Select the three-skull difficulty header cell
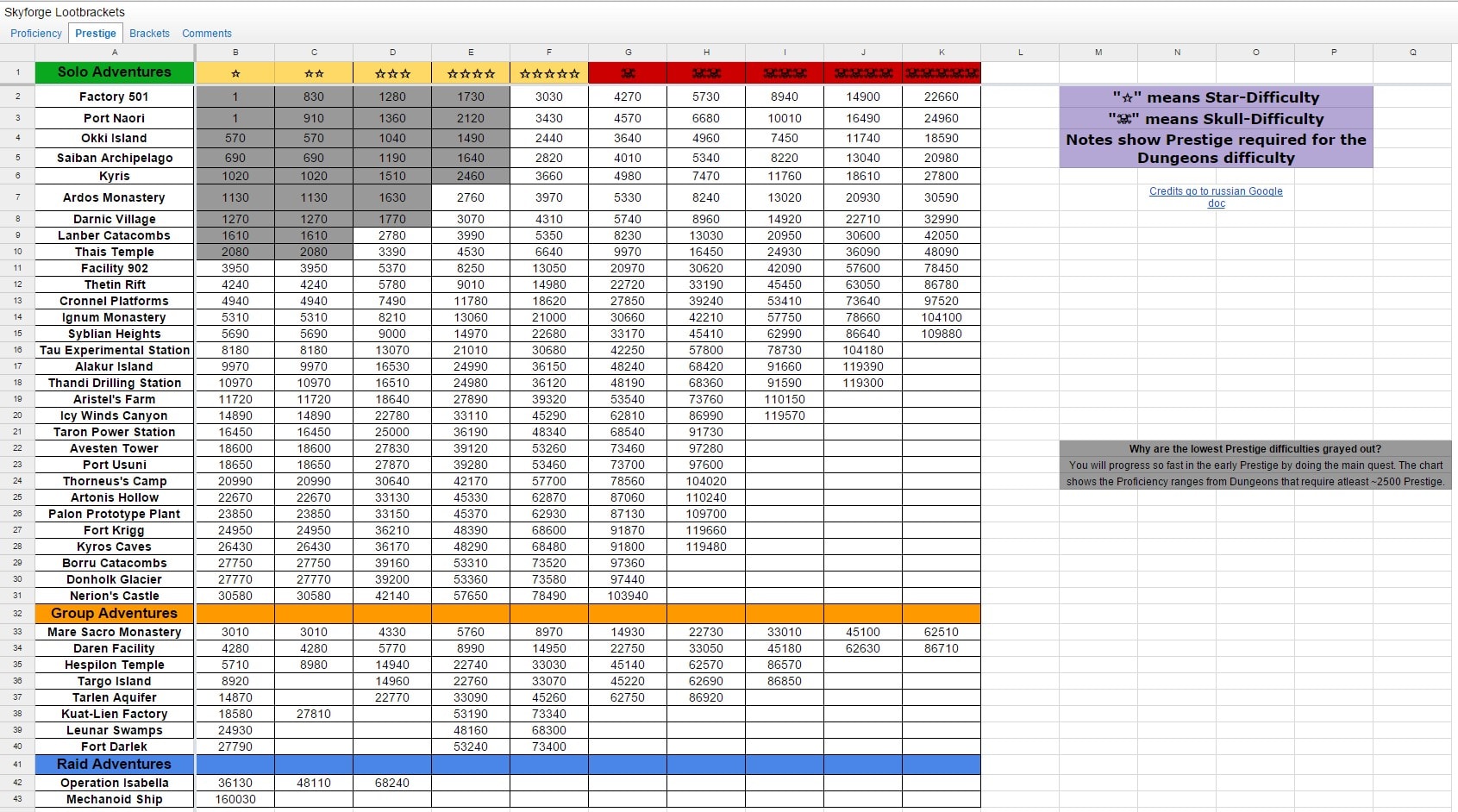The width and height of the screenshot is (1458, 812). pyautogui.click(x=785, y=73)
